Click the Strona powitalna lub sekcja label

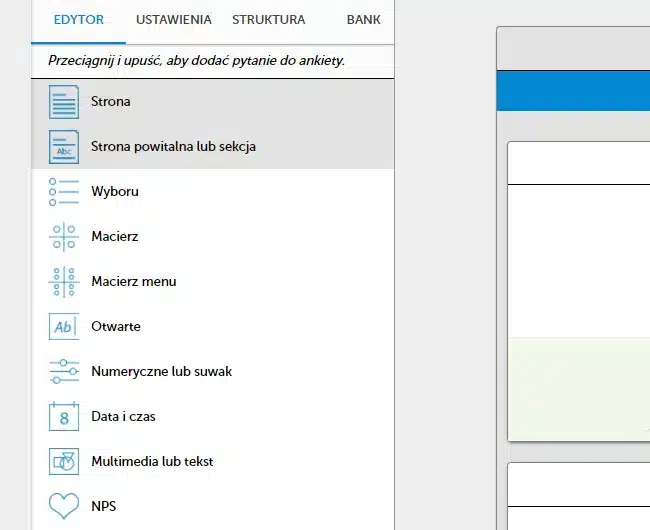(173, 147)
